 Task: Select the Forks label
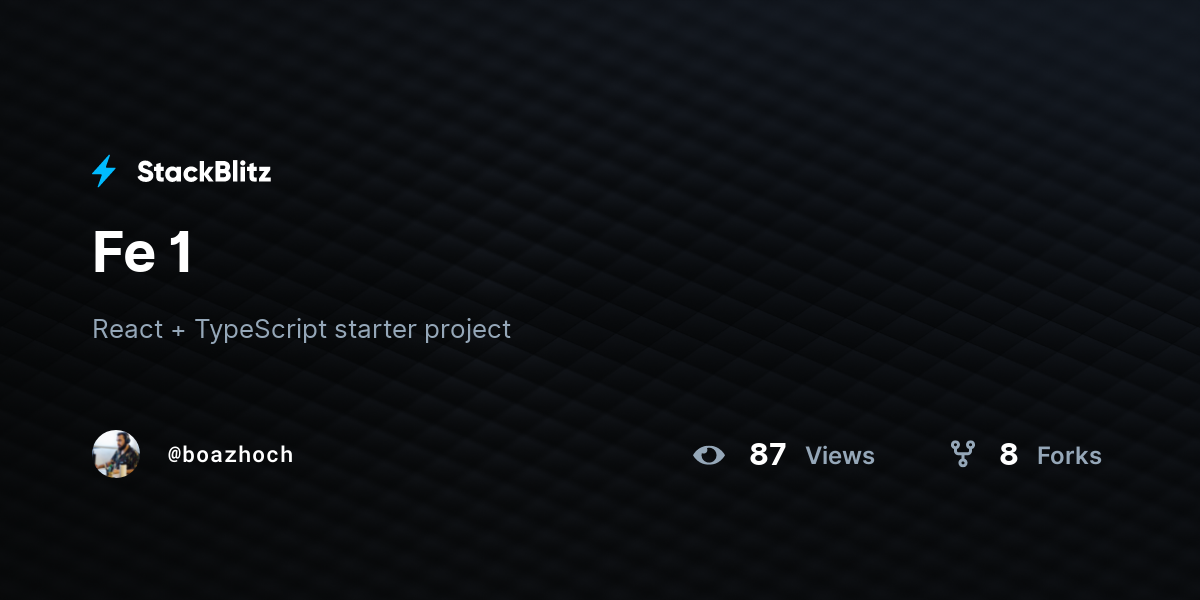[x=1069, y=456]
